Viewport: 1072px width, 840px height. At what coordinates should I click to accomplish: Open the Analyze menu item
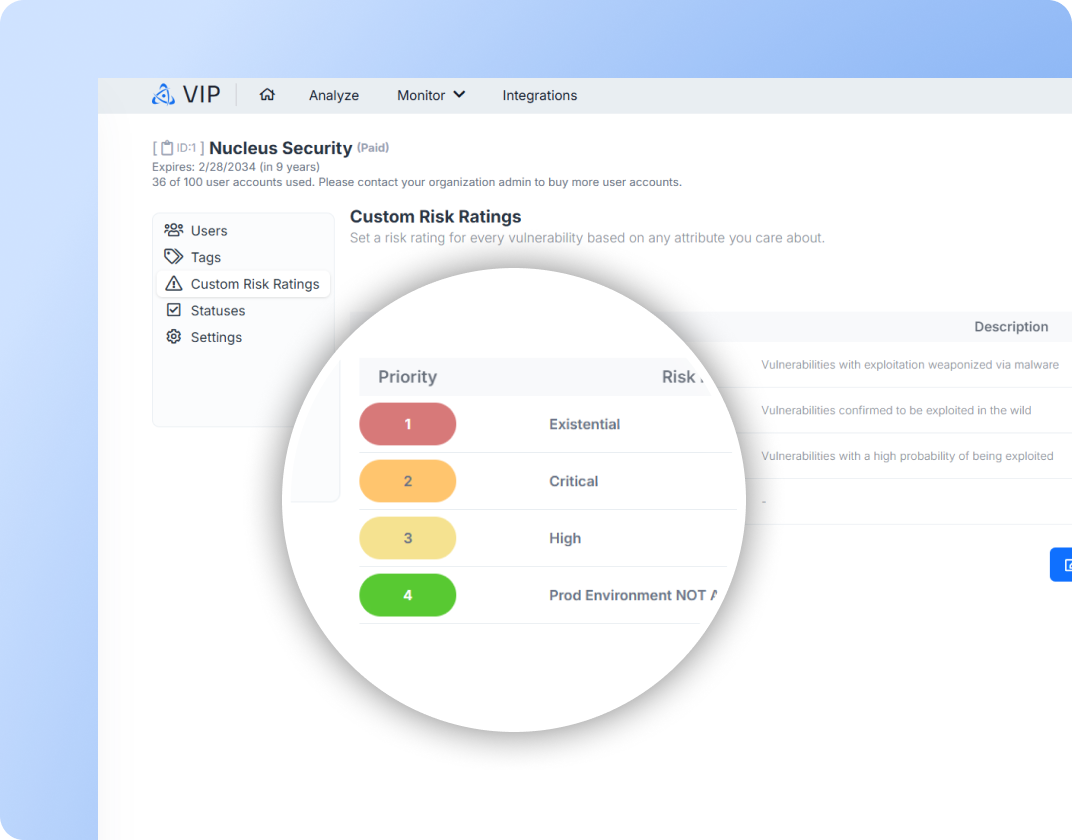click(x=334, y=95)
